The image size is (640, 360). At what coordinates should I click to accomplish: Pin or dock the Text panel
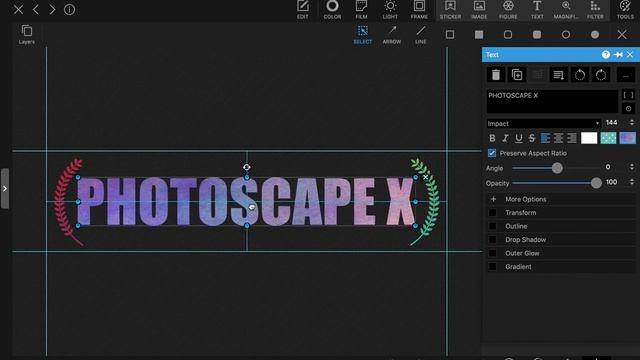pyautogui.click(x=618, y=55)
